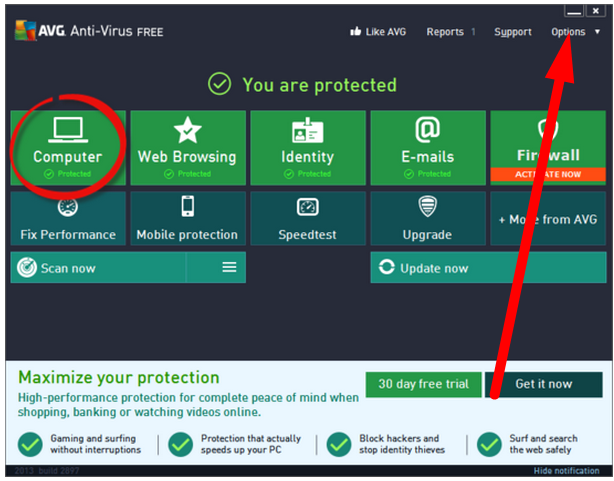Click Hide notification link
Viewport: 614px width, 481px height.
point(566,470)
